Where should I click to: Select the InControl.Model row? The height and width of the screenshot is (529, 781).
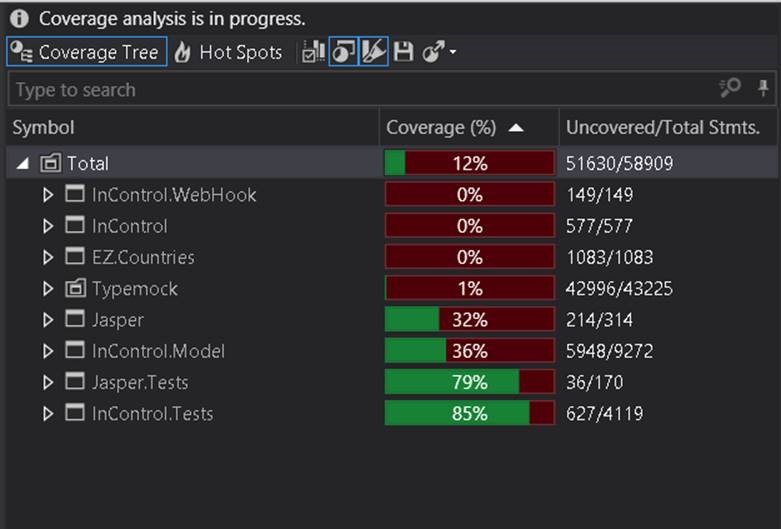tap(391, 351)
